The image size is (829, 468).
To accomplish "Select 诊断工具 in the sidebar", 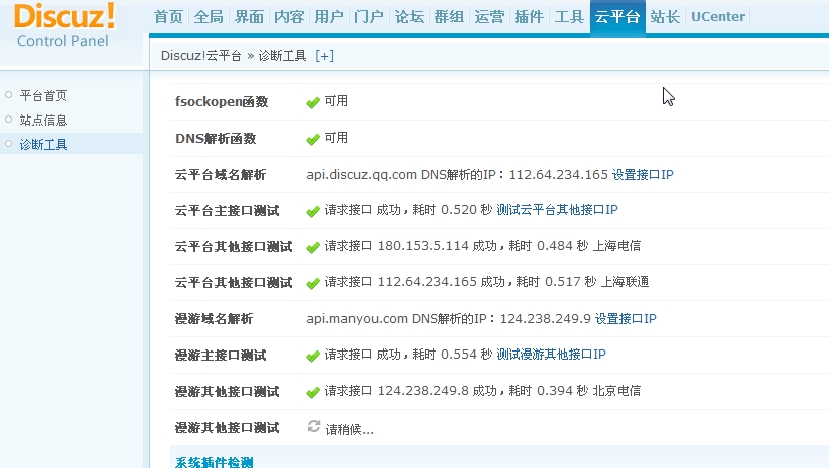I will pyautogui.click(x=43, y=144).
